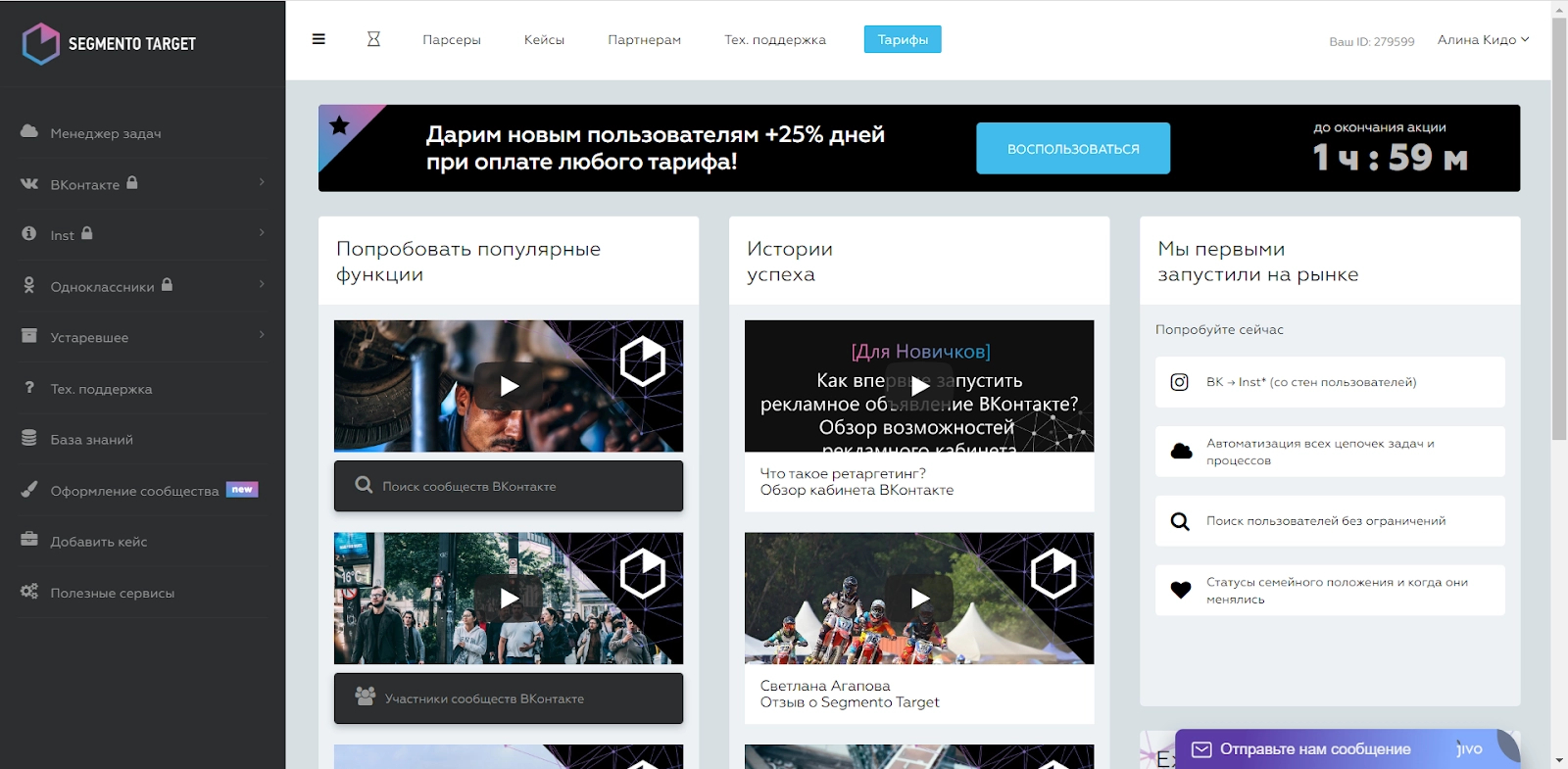Click the ВОСПОЛЬЗОВАТЬСЯ promo button
This screenshot has width=1568, height=769.
click(1073, 148)
